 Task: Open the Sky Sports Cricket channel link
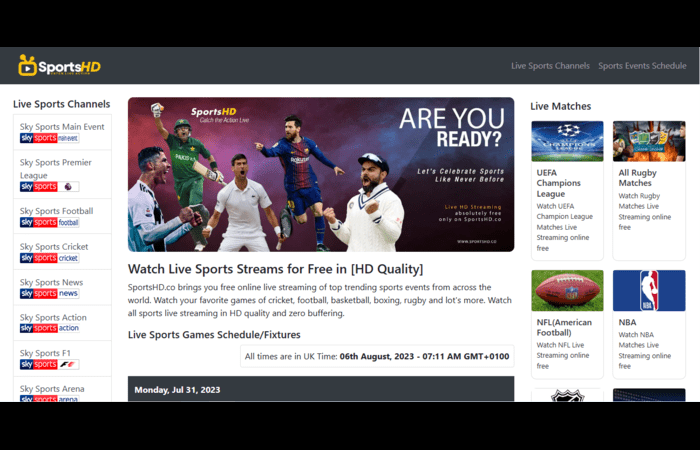[x=54, y=246]
